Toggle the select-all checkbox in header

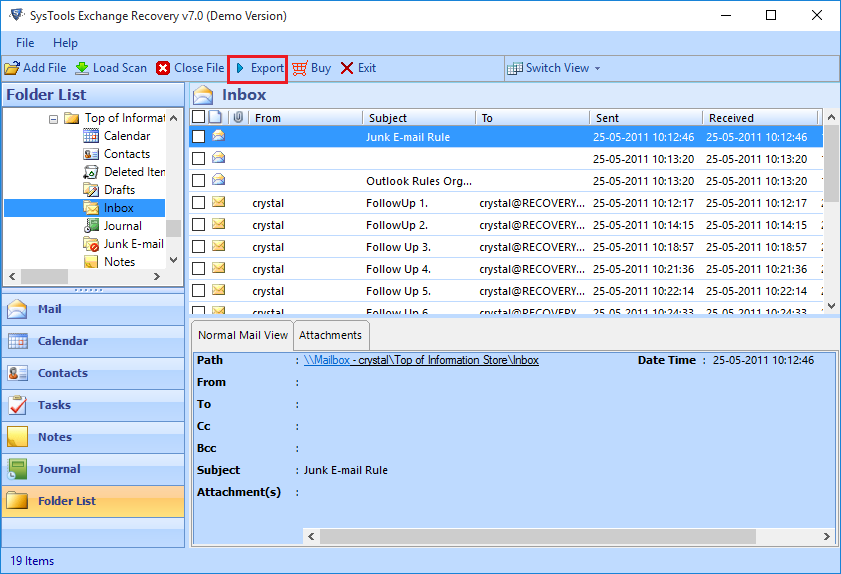pyautogui.click(x=198, y=117)
